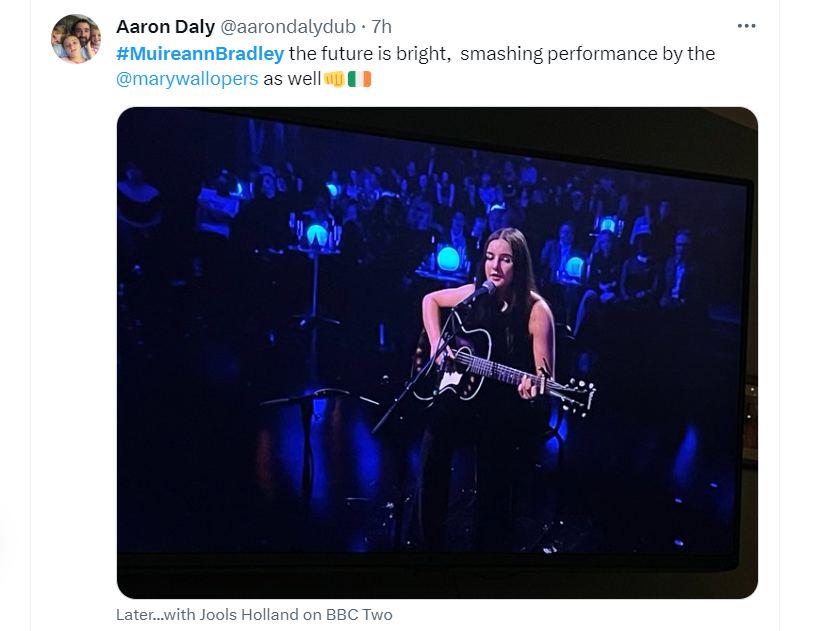Open the Aaron Daly display name

coord(165,27)
